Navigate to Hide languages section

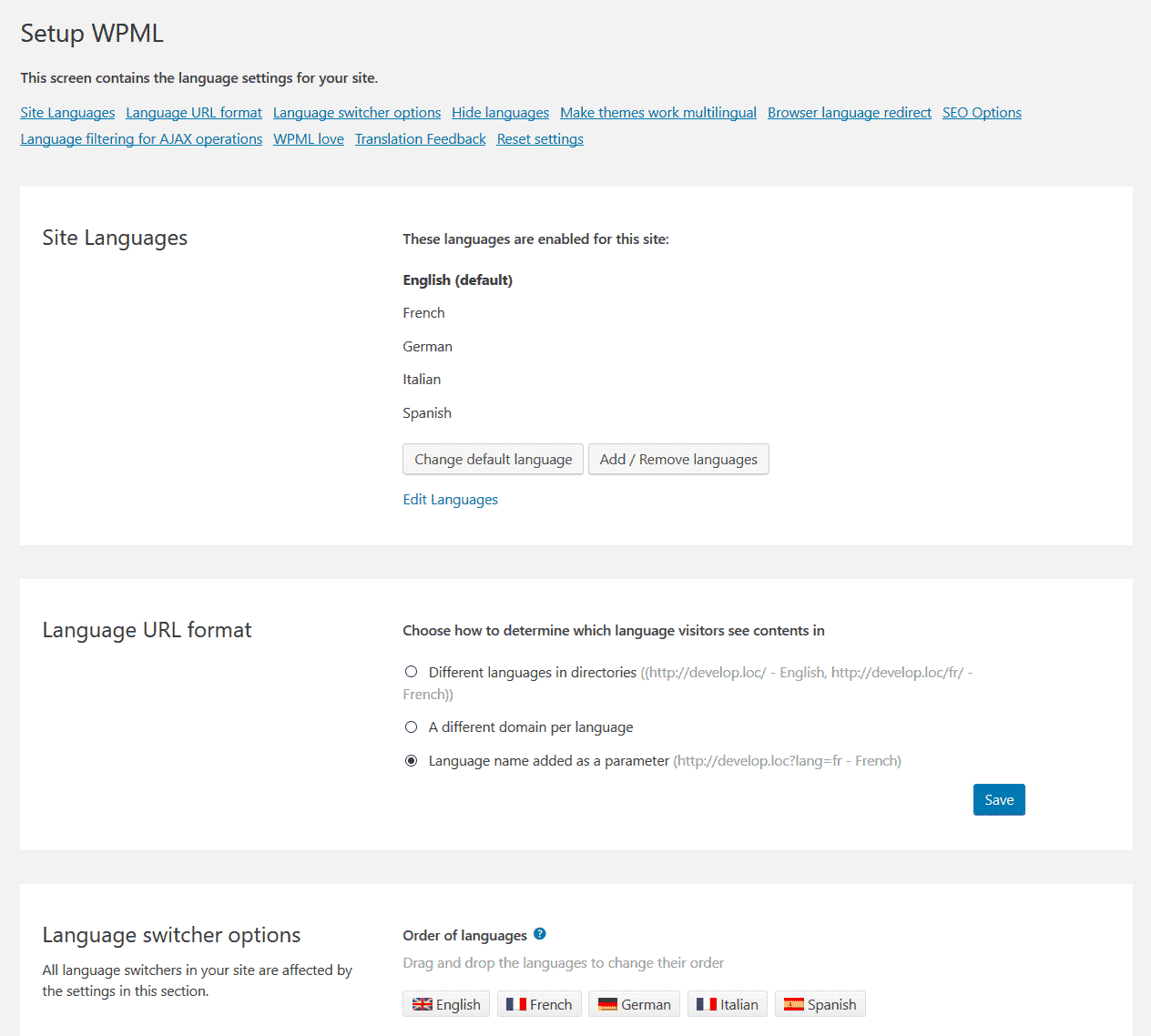coord(500,113)
